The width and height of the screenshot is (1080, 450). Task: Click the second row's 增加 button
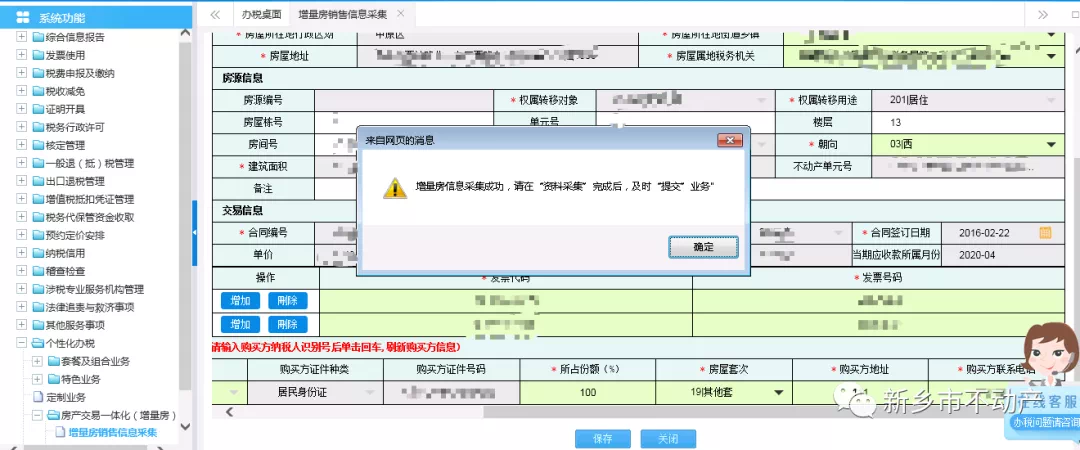[240, 325]
